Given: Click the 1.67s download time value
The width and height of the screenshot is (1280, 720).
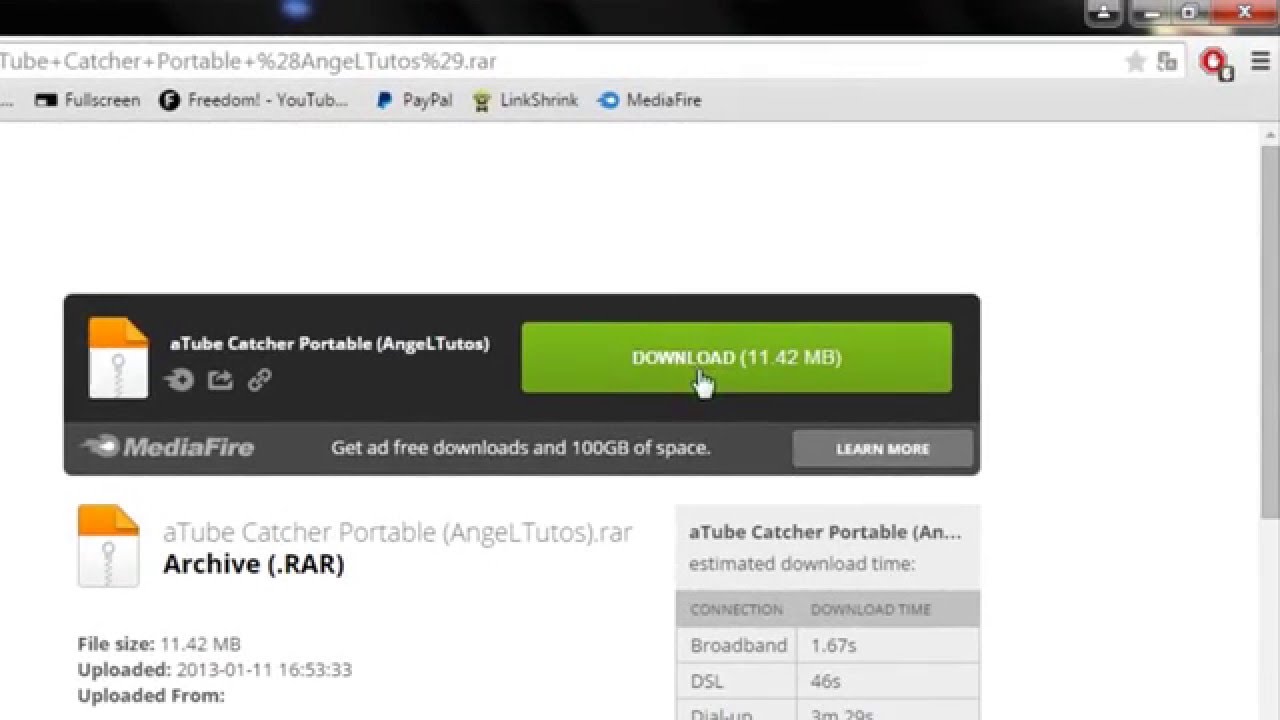Looking at the screenshot, I should pos(834,646).
